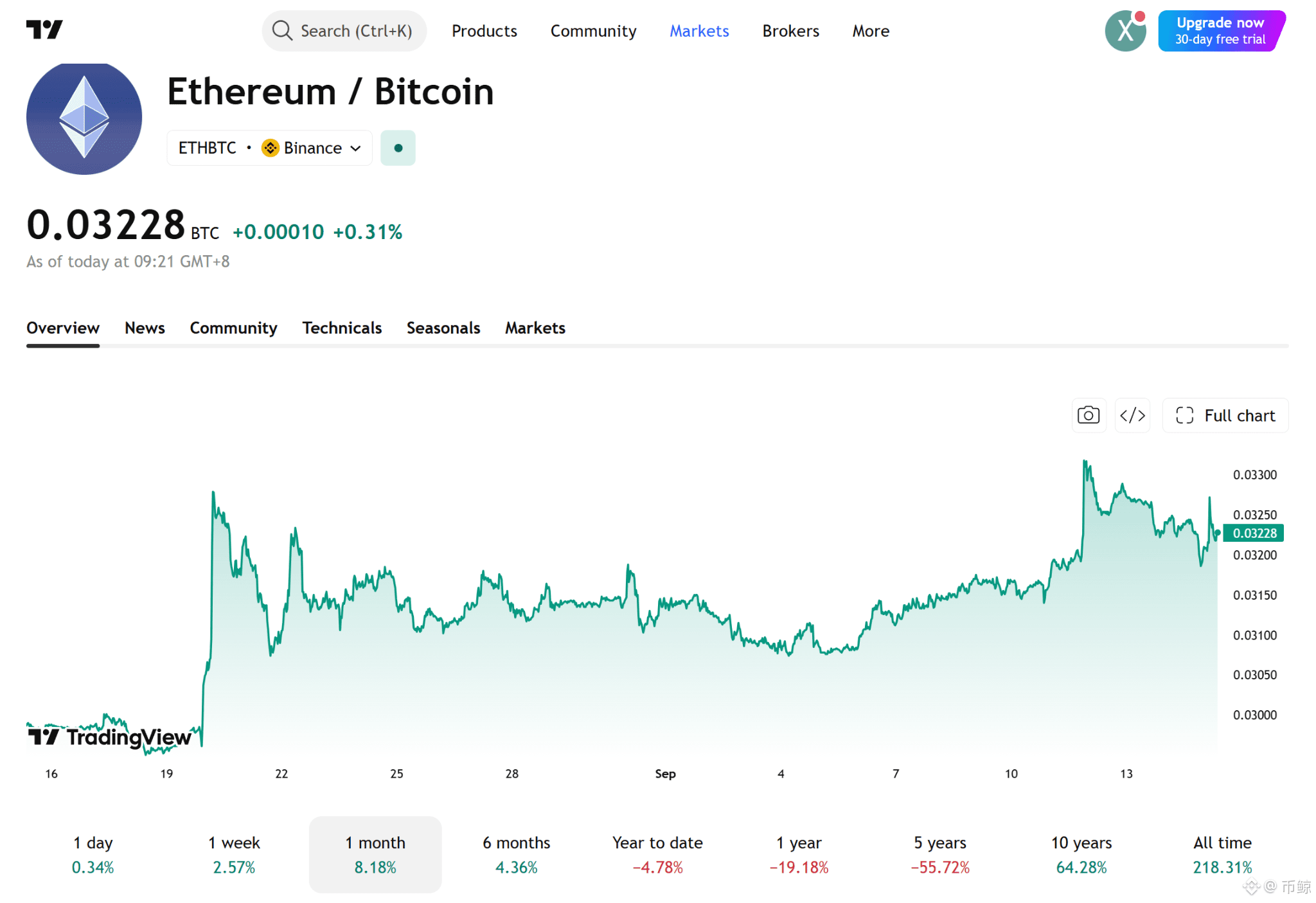Select the 5 years range option

[940, 854]
